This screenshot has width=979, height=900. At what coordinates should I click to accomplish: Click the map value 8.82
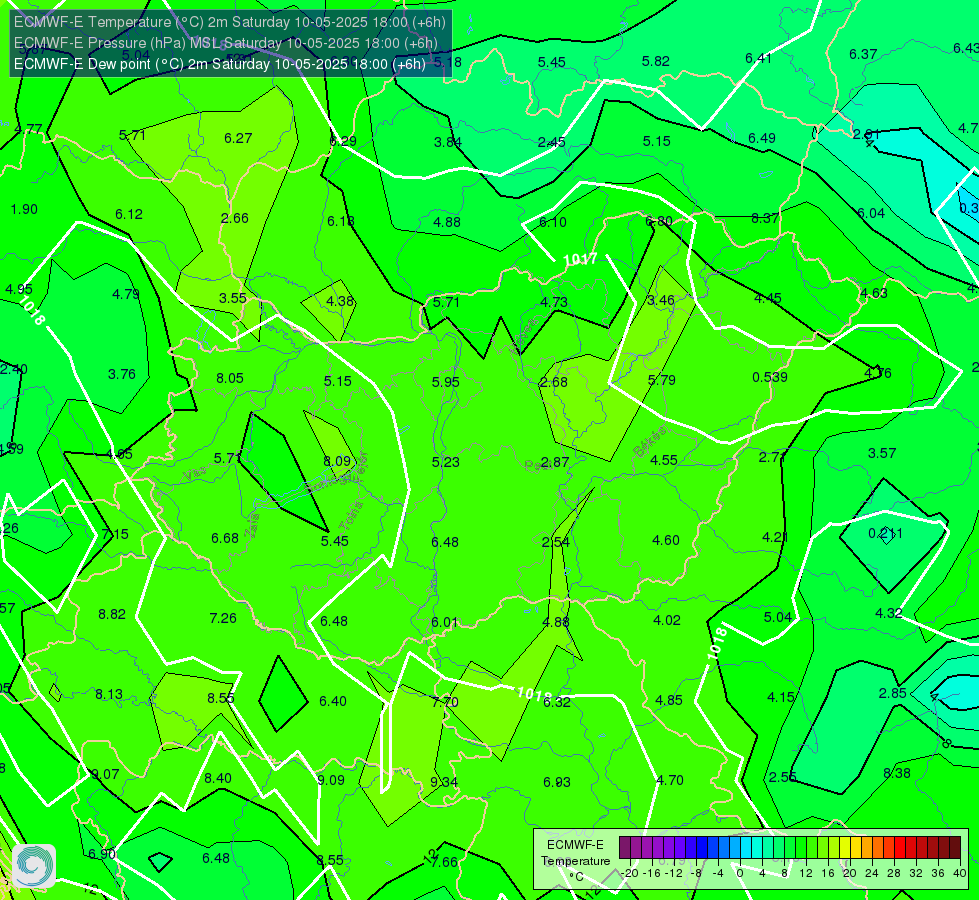point(112,615)
